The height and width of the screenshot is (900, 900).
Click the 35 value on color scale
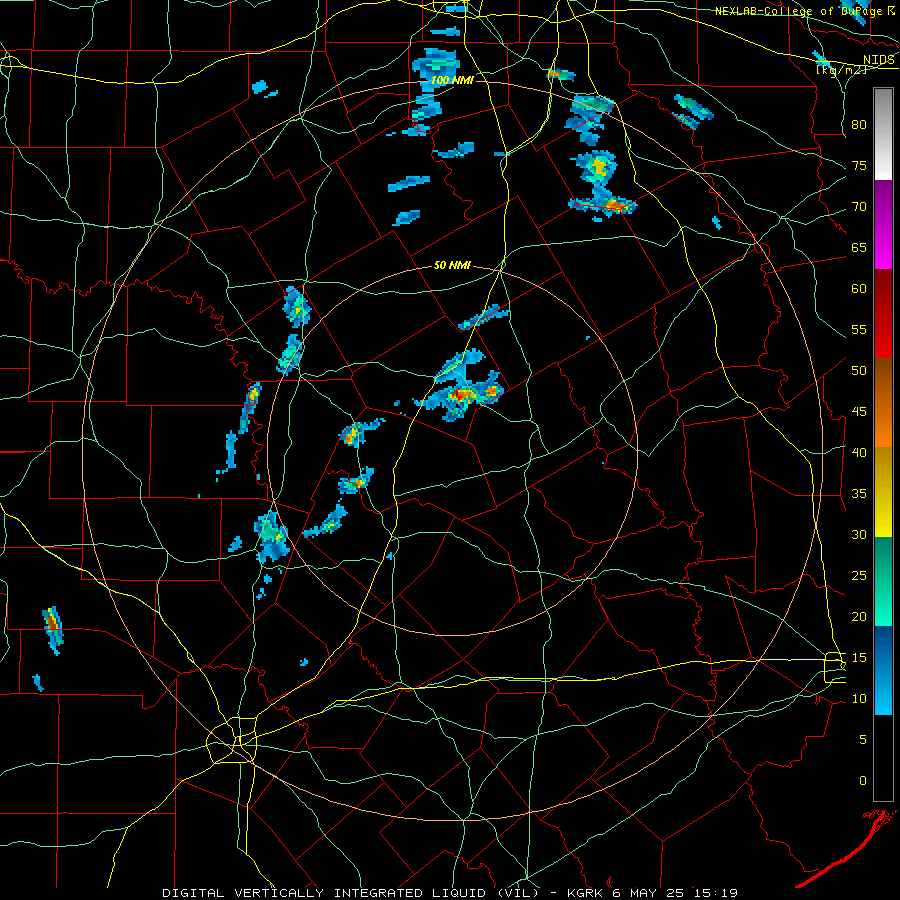[859, 494]
